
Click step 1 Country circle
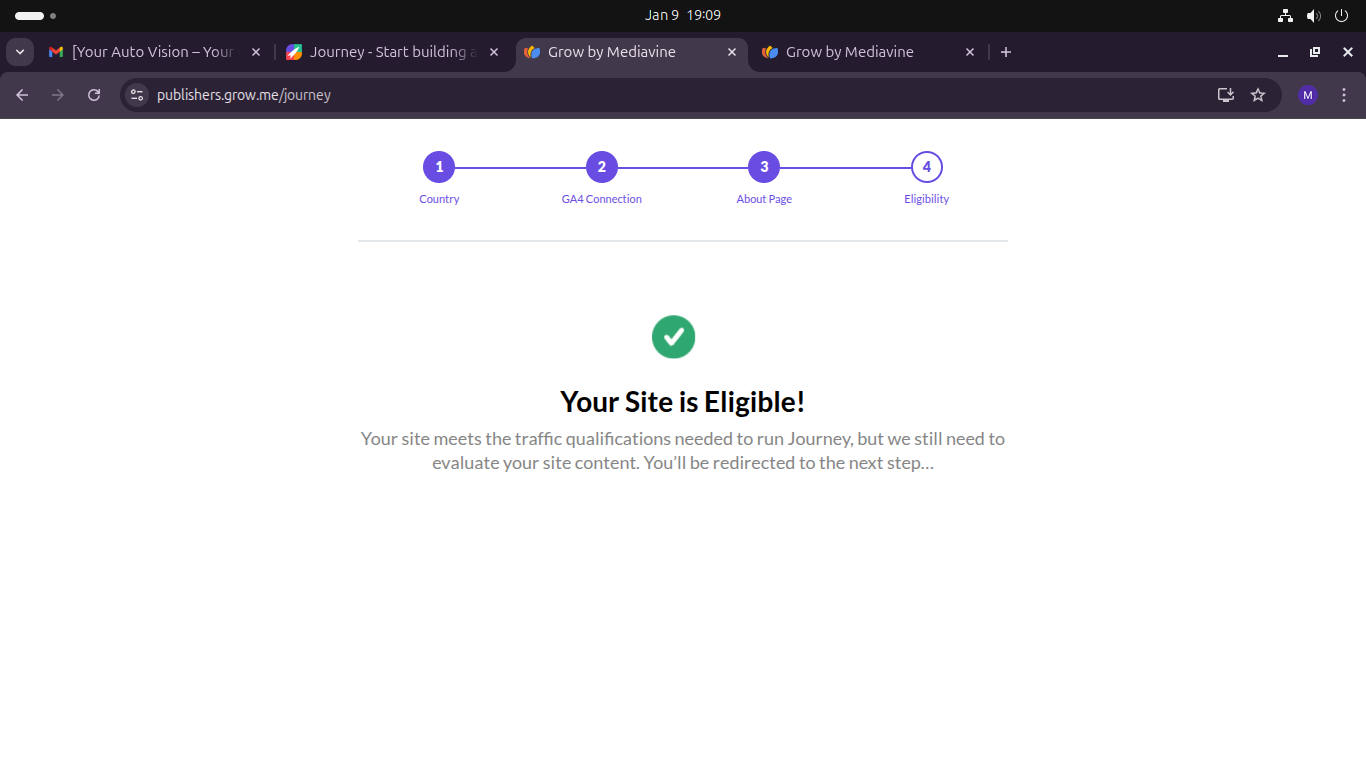pos(439,167)
